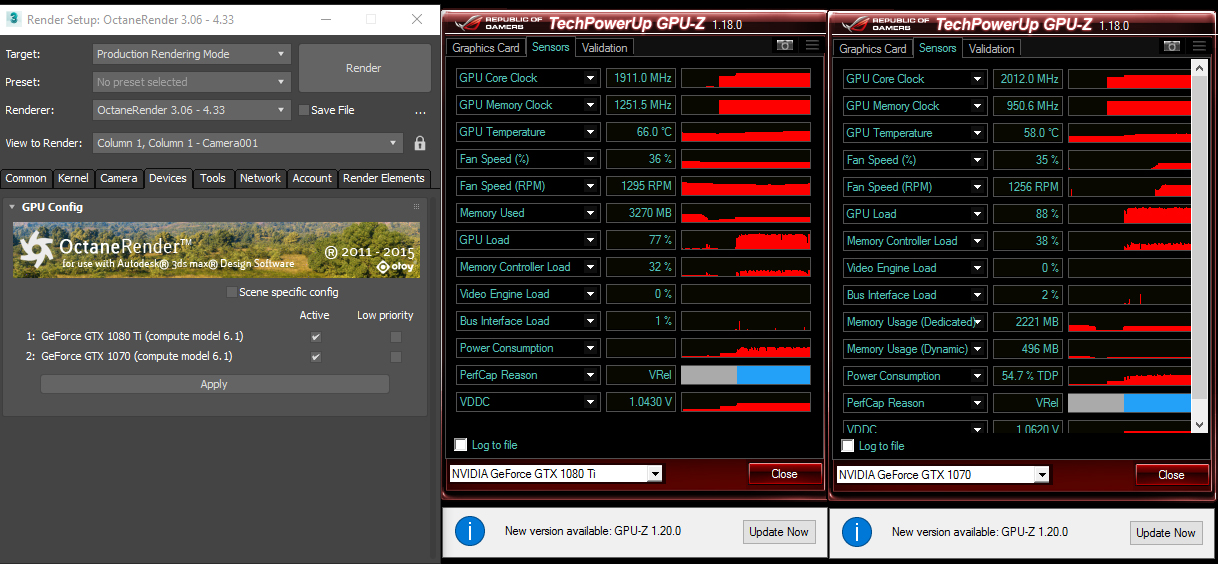Click scroll-down arrow in the GTX 1070 sensors list

point(1201,424)
